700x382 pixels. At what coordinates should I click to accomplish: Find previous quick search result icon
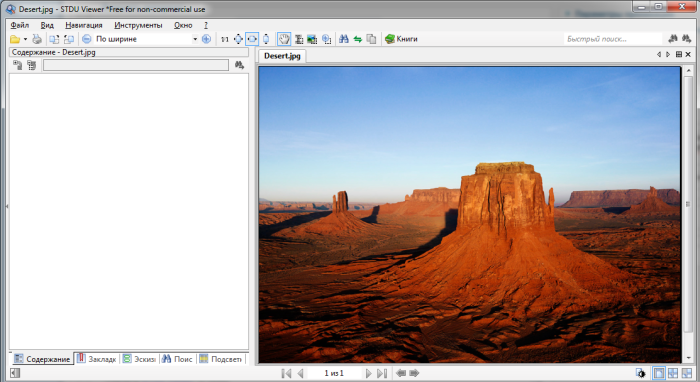click(673, 39)
